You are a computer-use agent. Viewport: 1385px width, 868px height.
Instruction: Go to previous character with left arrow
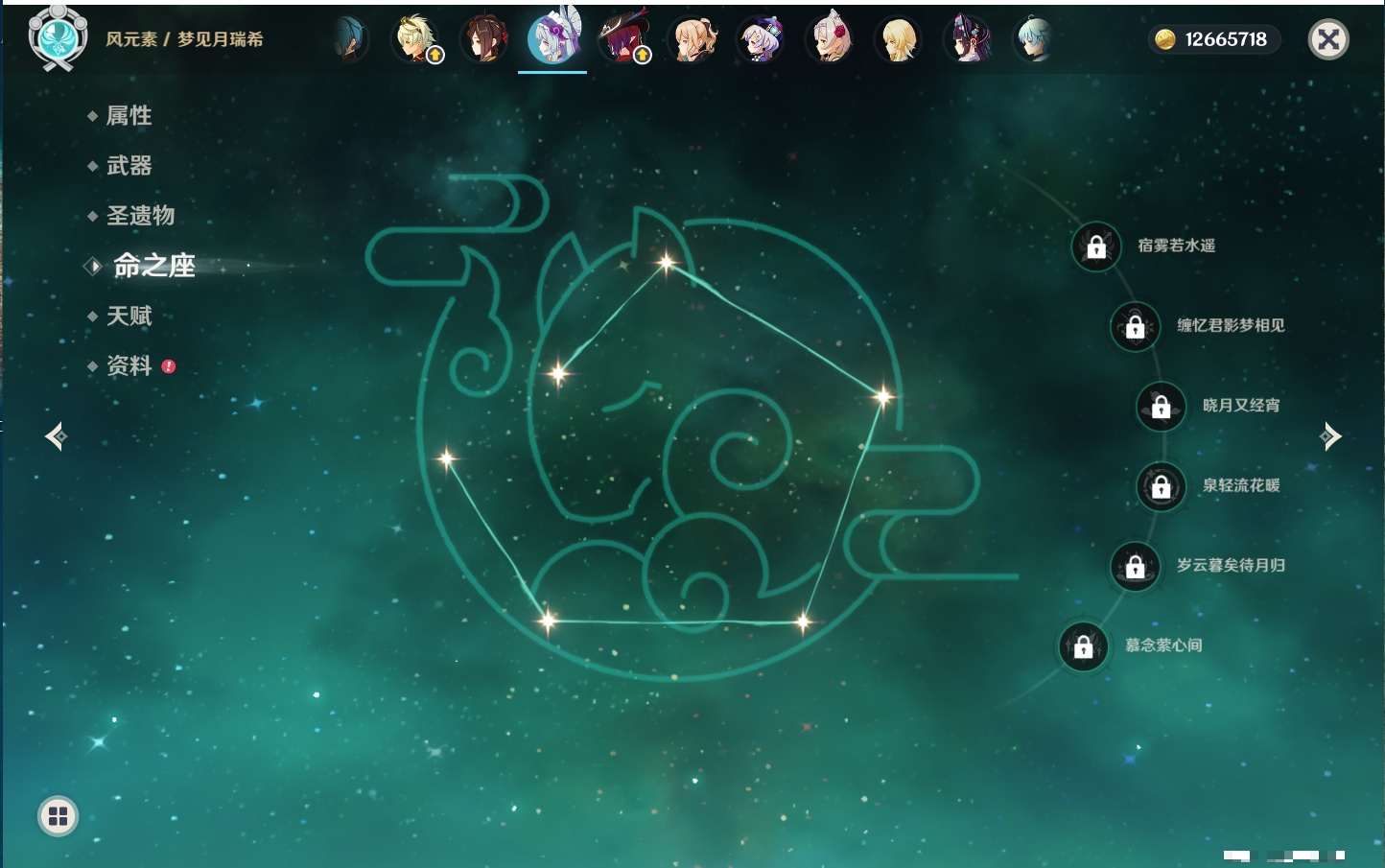click(56, 436)
